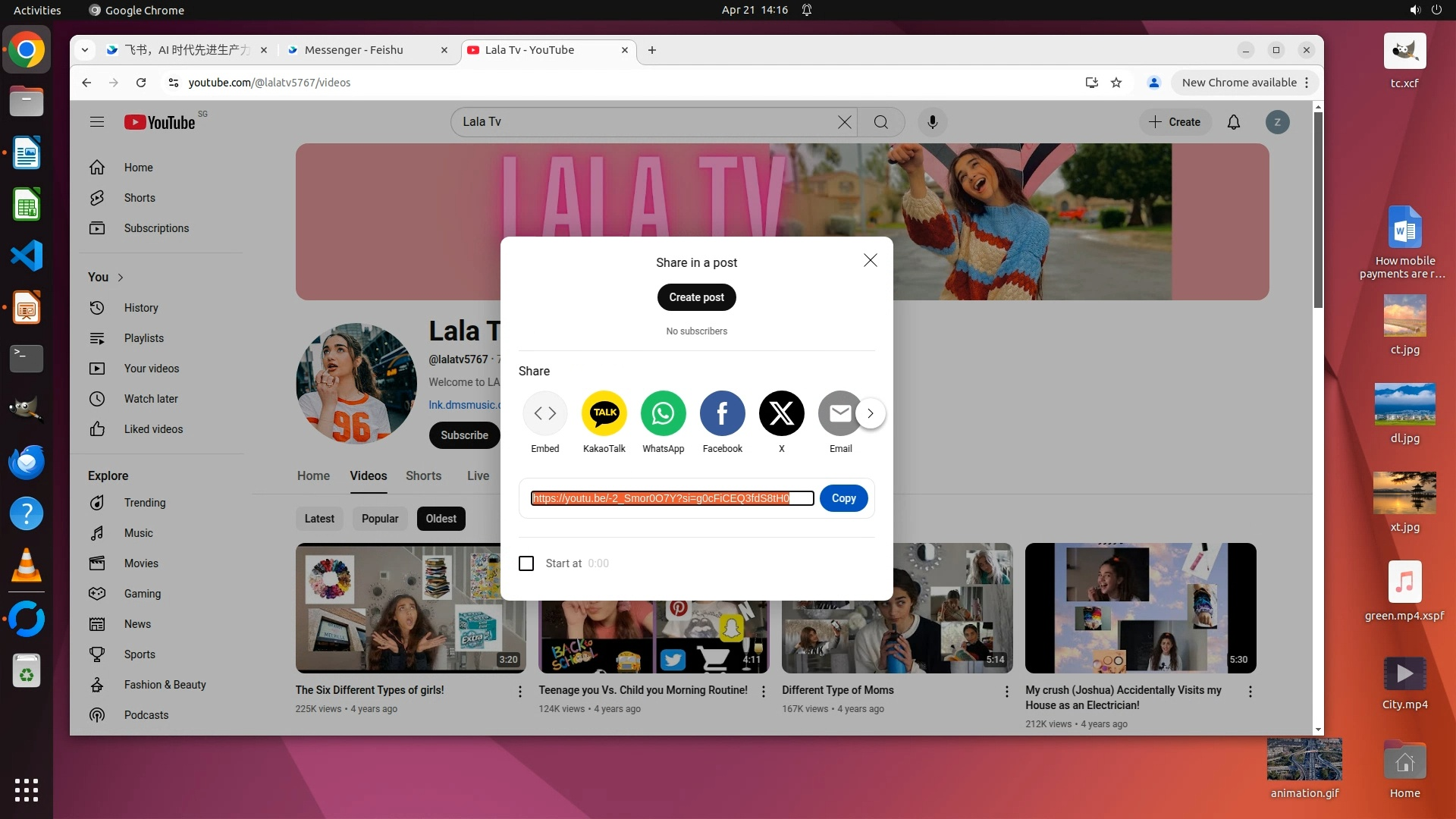Open the notifications bell in YouTube
Screen dimensions: 1456x819
point(1233,122)
